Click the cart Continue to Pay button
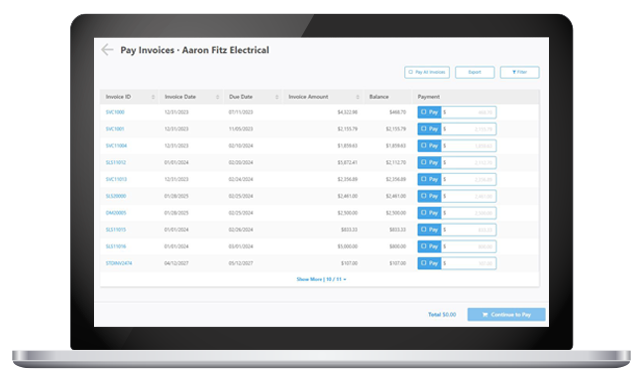Screen dimensions: 641x384 tap(506, 314)
